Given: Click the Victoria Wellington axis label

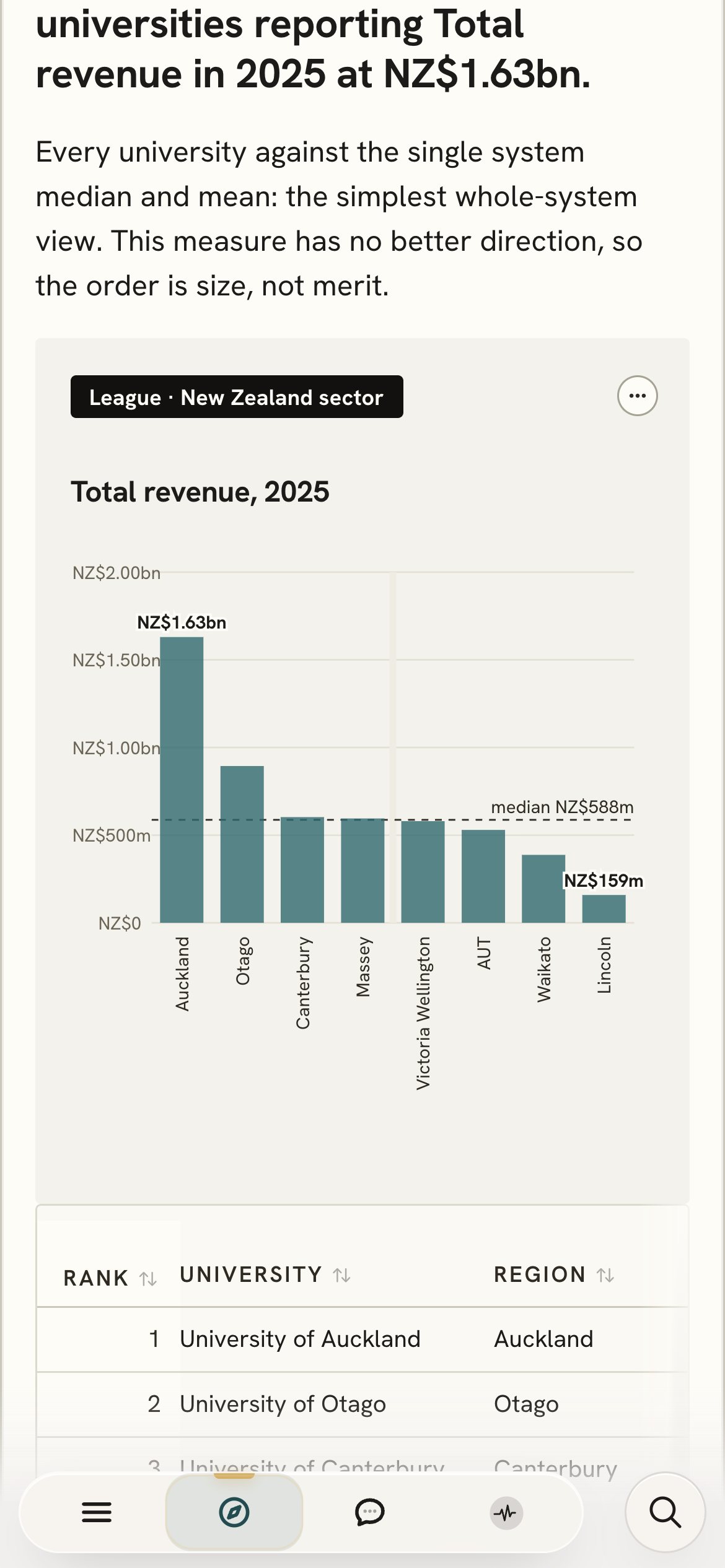Looking at the screenshot, I should click(423, 1013).
